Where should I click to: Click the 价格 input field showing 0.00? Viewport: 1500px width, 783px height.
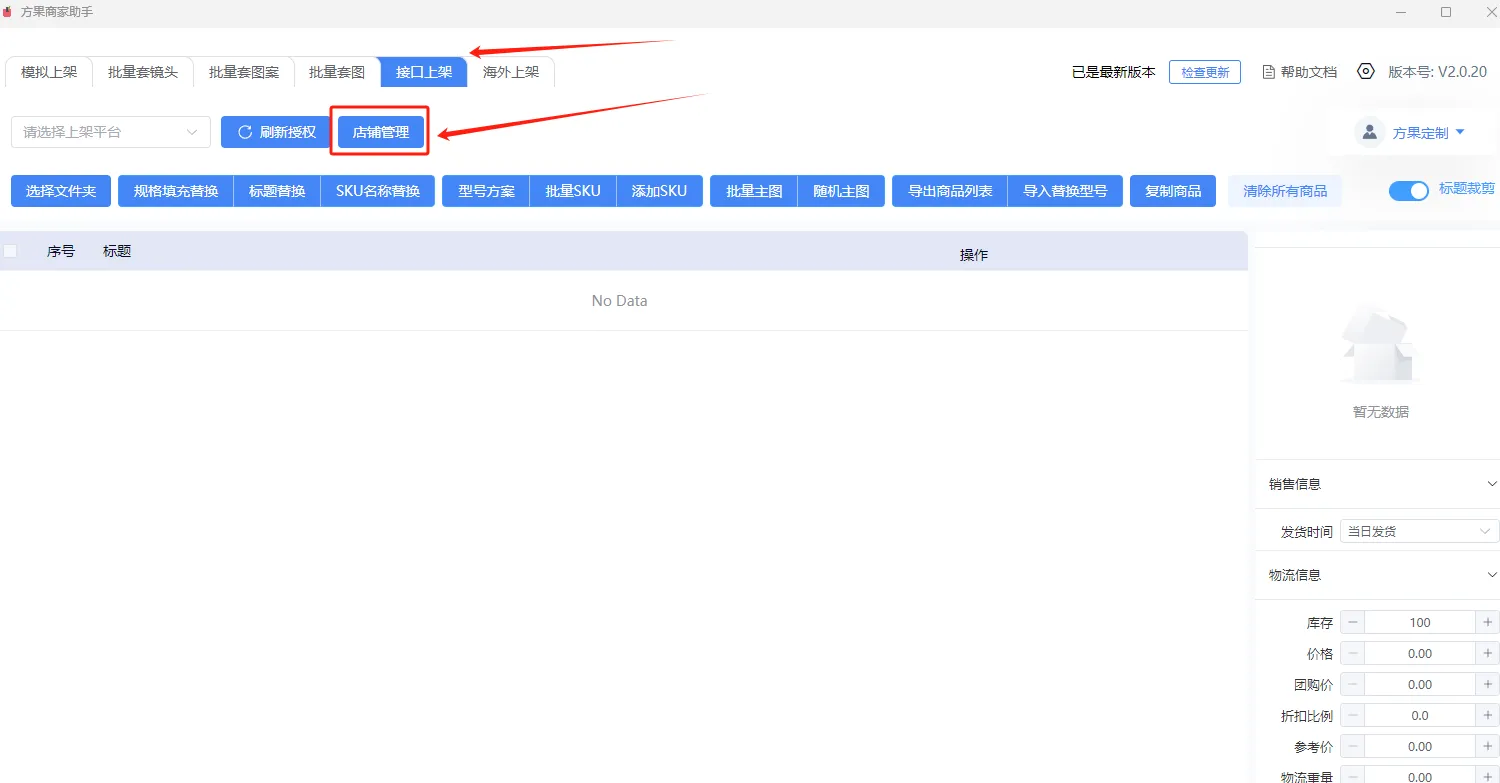[x=1420, y=653]
